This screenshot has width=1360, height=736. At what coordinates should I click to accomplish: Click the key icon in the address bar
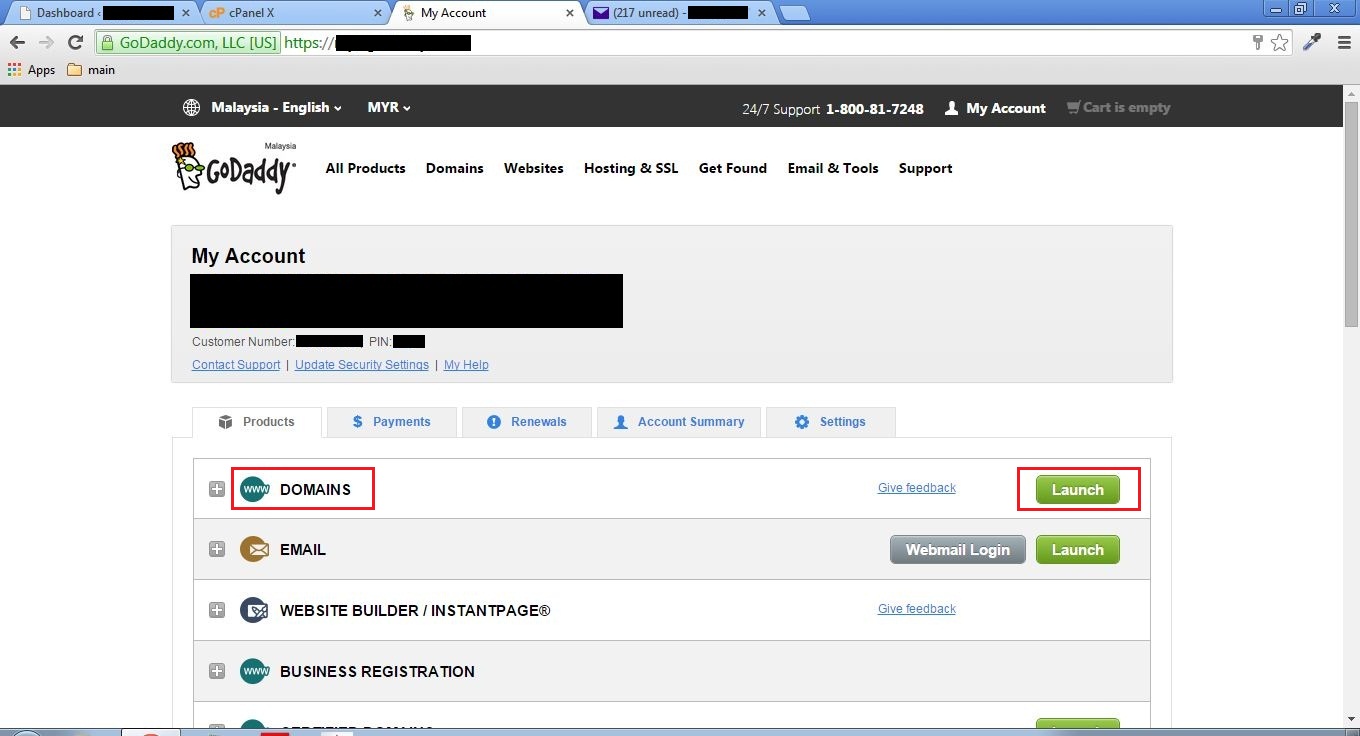pyautogui.click(x=1258, y=42)
